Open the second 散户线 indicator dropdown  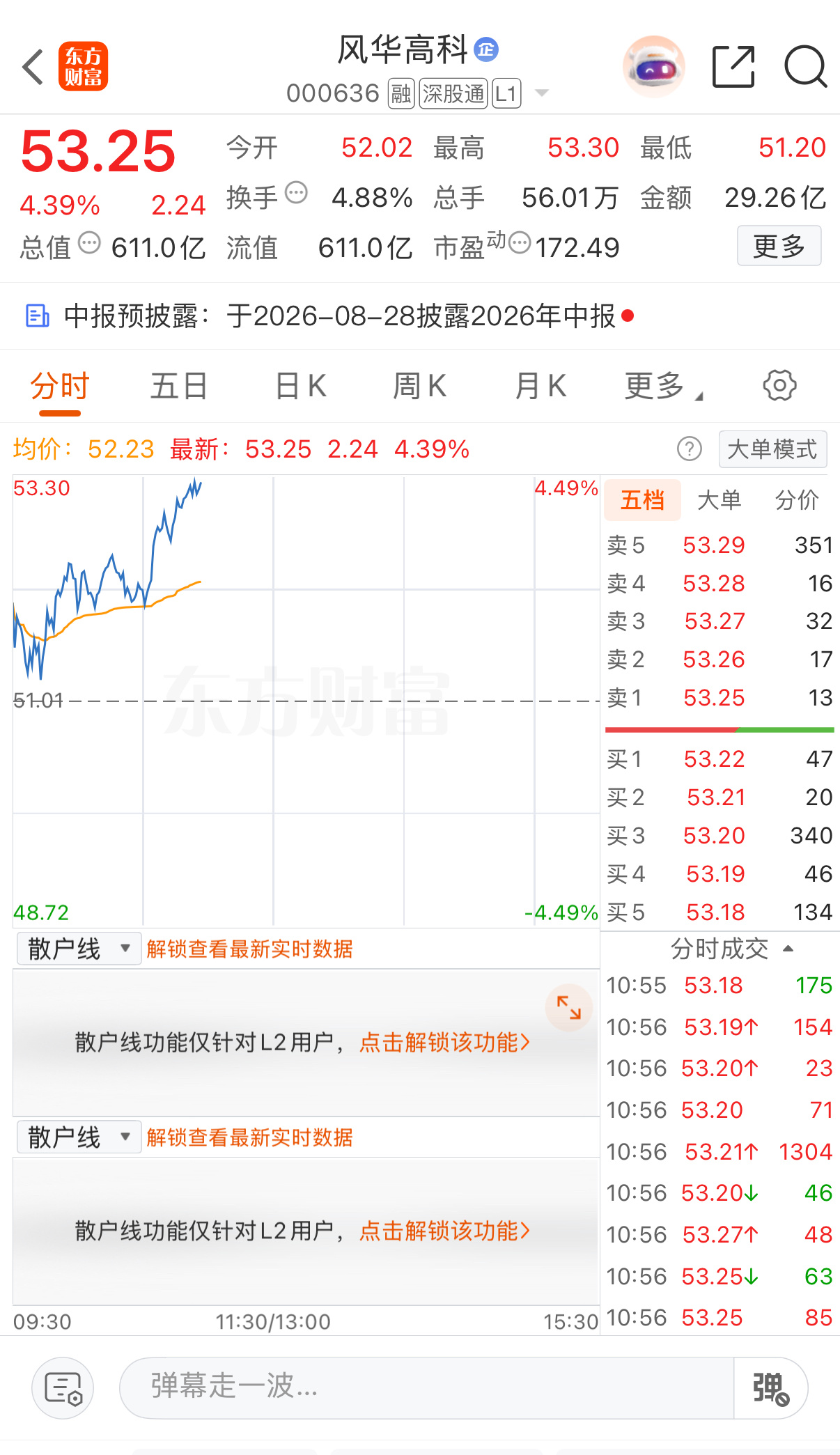point(79,1137)
